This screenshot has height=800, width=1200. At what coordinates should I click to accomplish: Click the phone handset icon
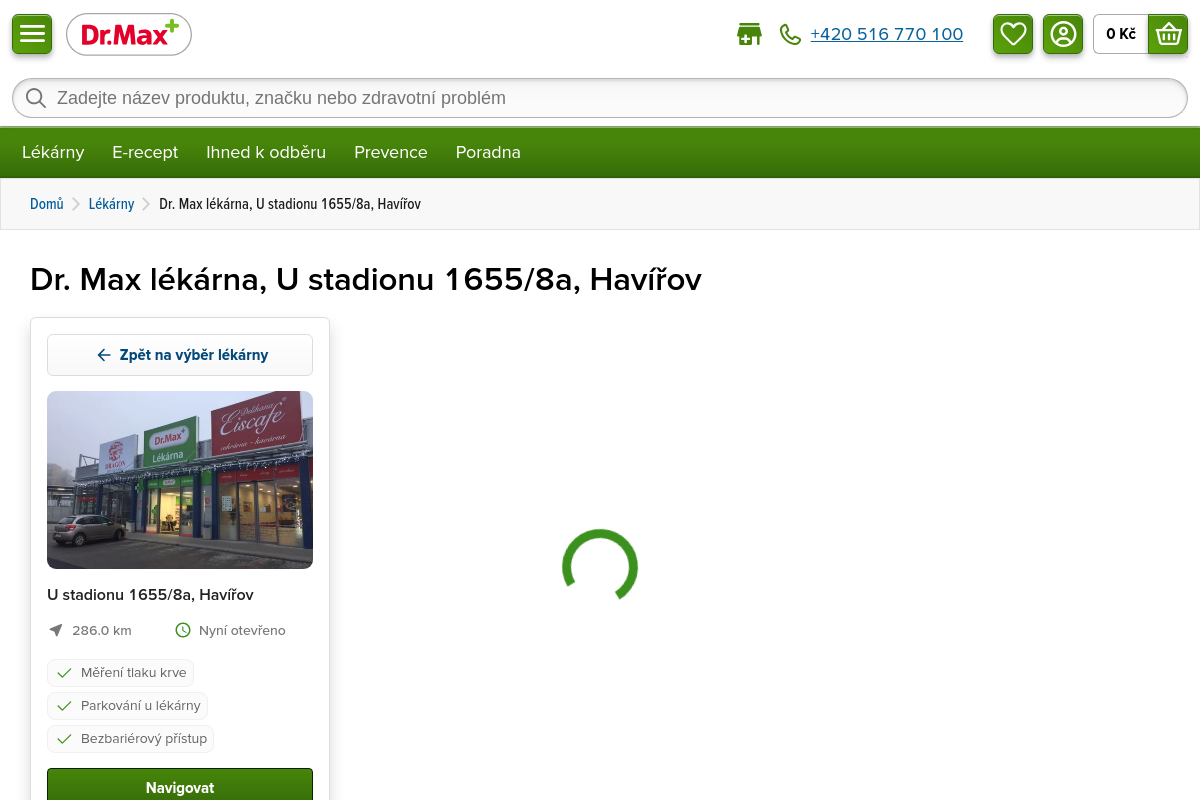(790, 35)
